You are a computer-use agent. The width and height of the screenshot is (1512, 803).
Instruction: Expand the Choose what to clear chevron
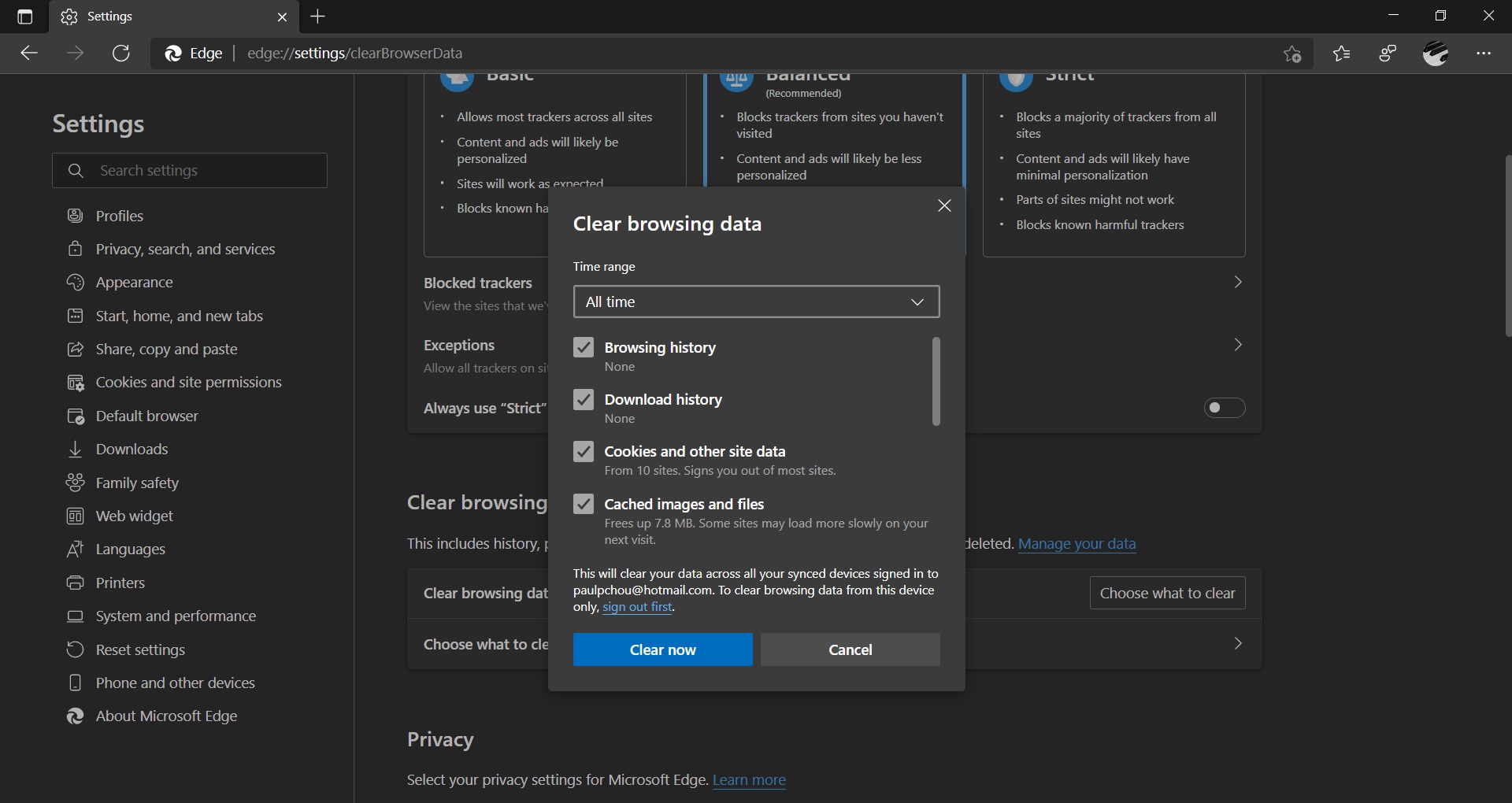(x=1238, y=643)
